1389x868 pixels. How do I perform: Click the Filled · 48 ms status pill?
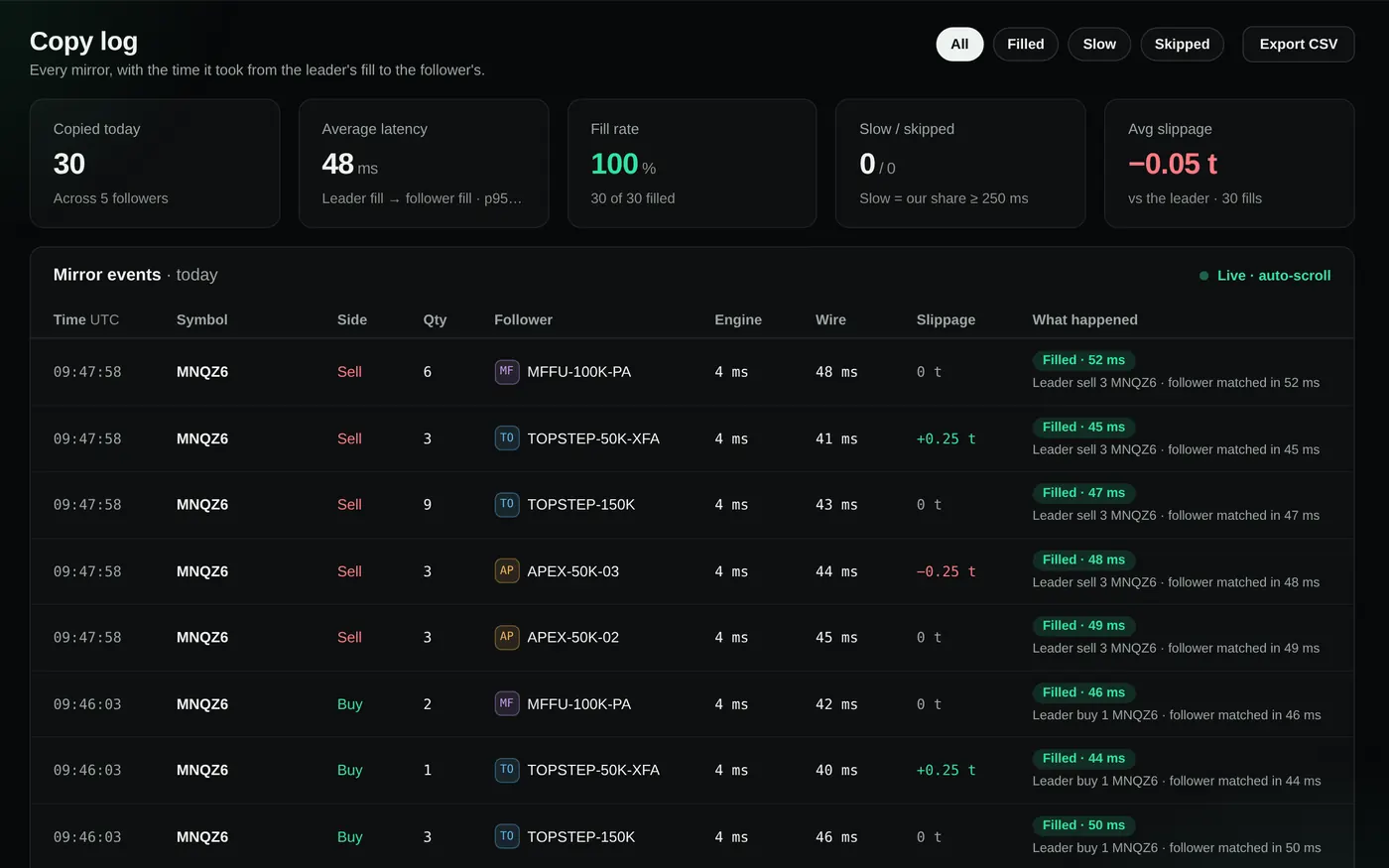click(x=1083, y=560)
